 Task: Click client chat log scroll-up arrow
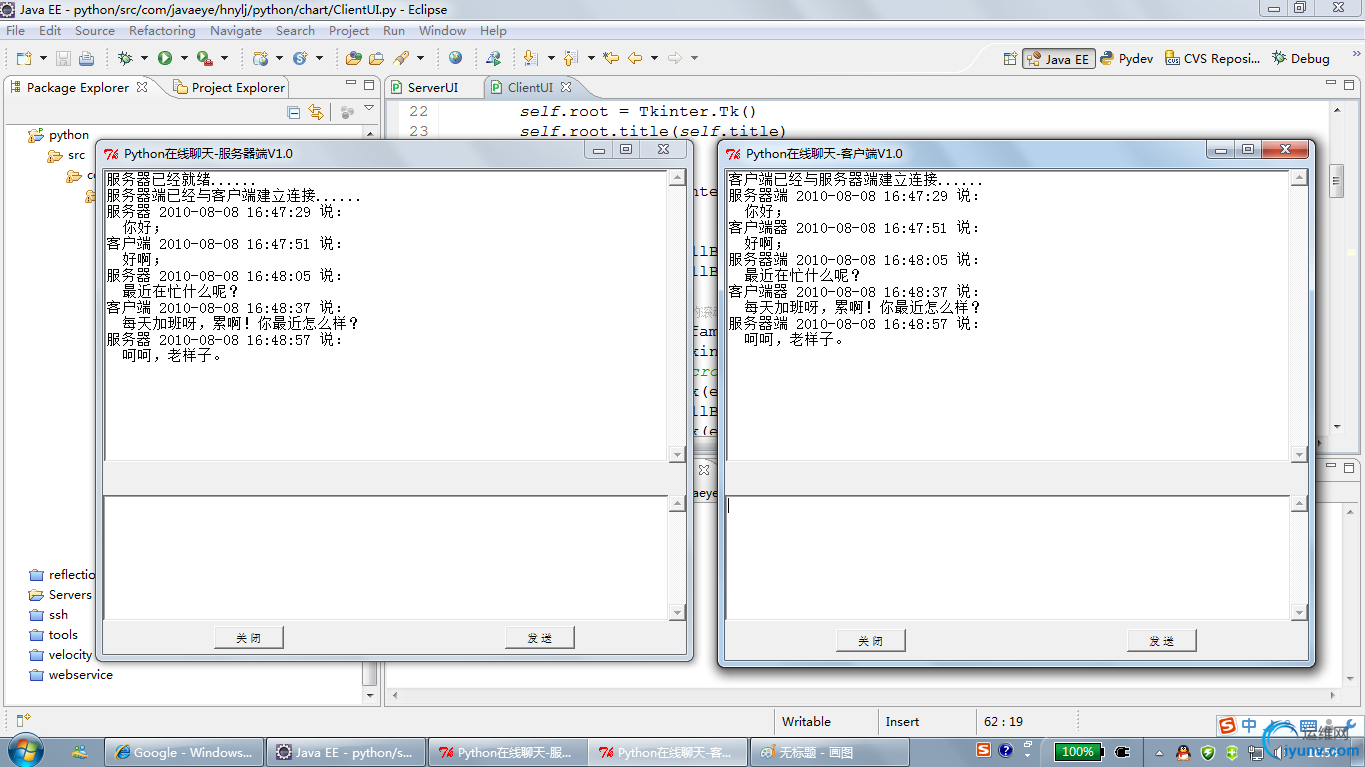1299,178
